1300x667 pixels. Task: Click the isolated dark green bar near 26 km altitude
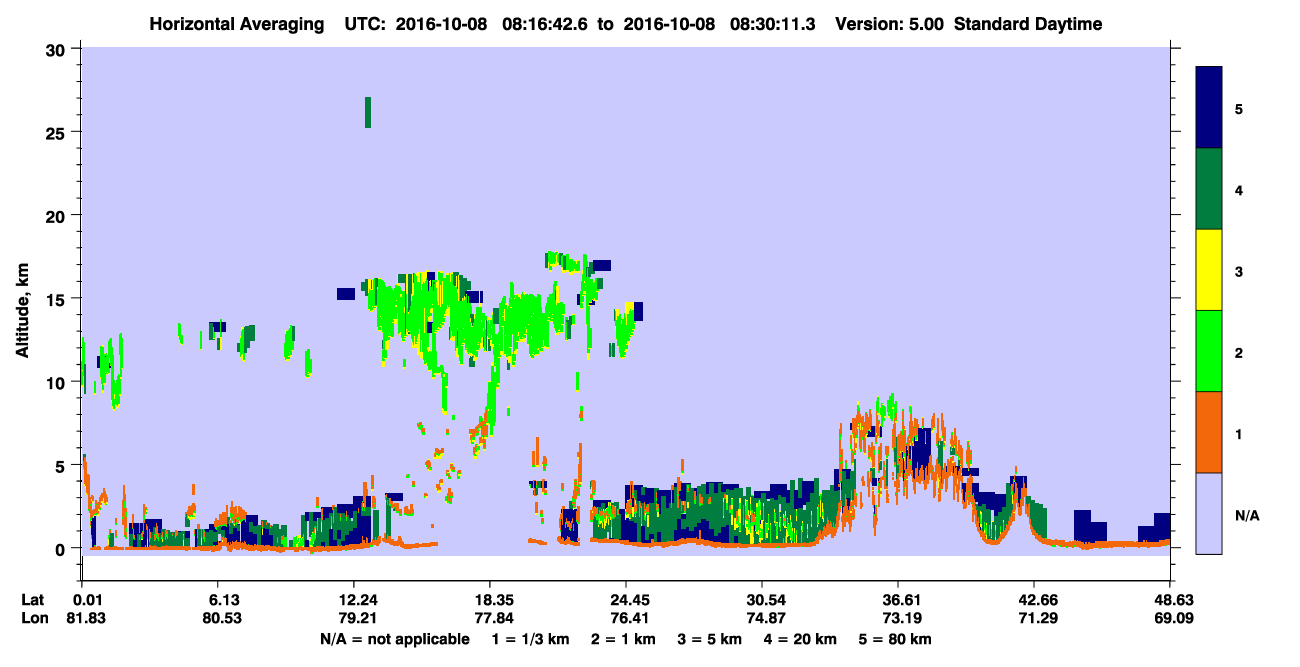click(368, 112)
